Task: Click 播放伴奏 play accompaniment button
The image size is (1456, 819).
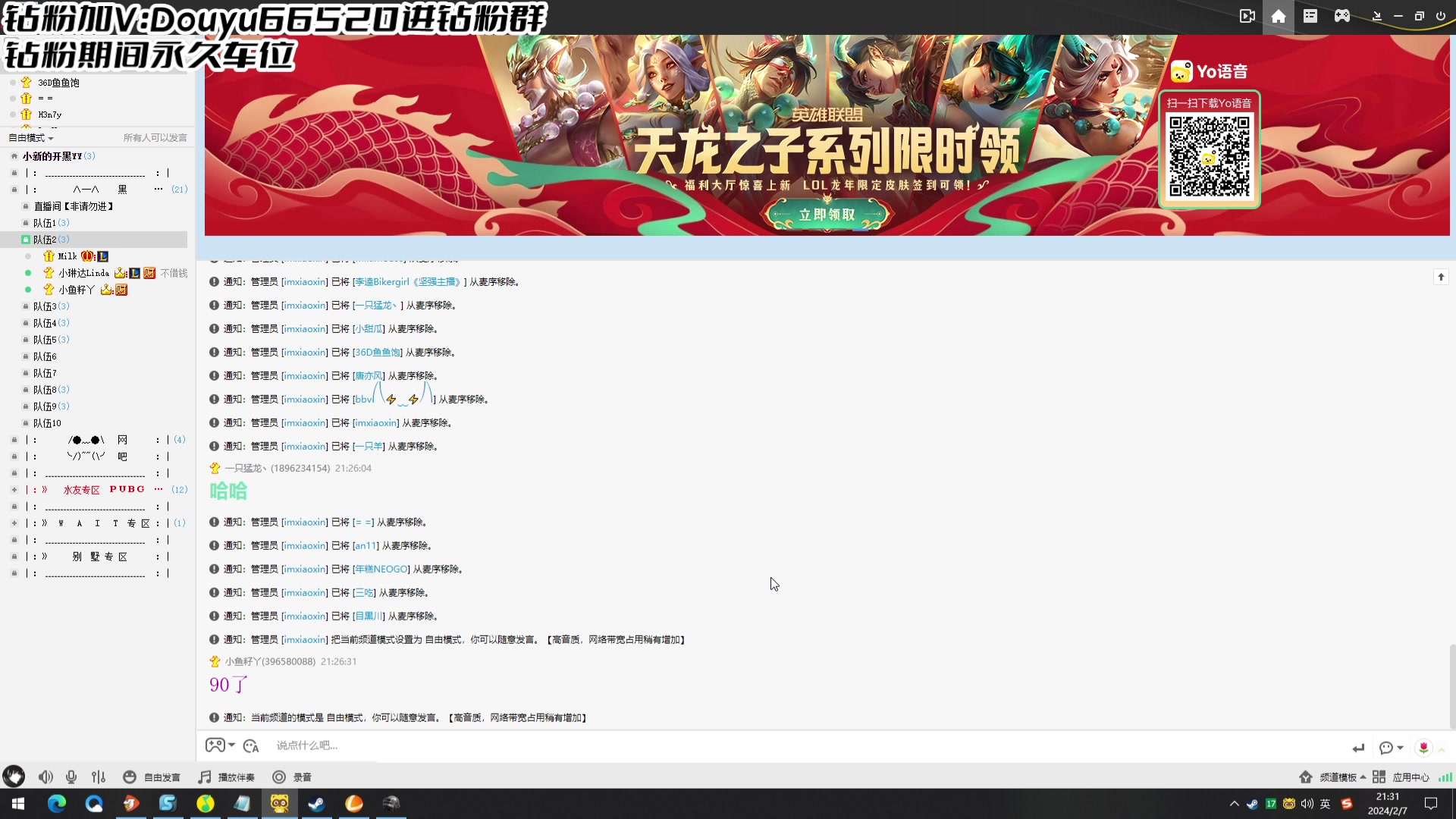Action: click(x=226, y=777)
